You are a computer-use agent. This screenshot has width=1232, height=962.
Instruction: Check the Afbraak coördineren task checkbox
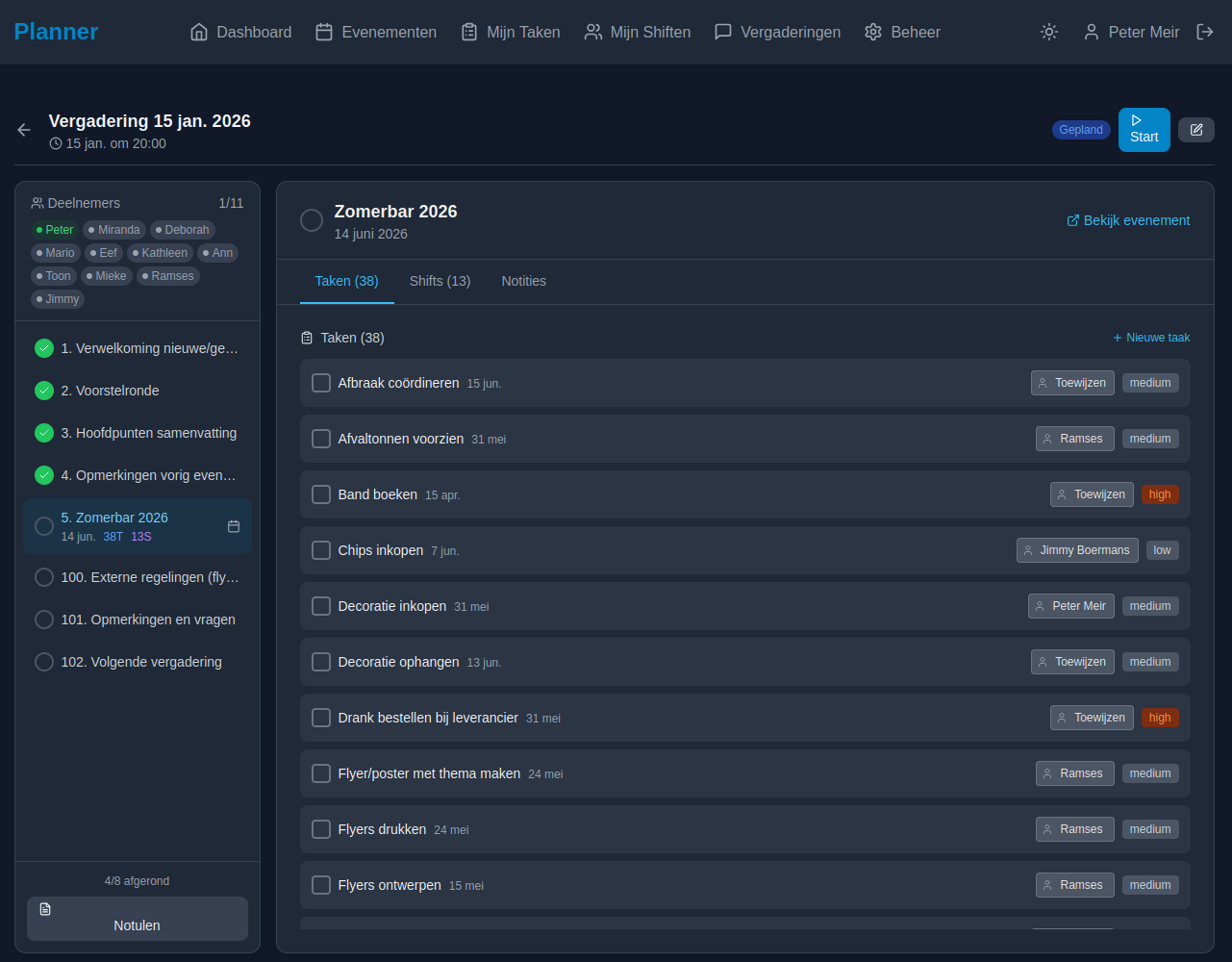(321, 383)
